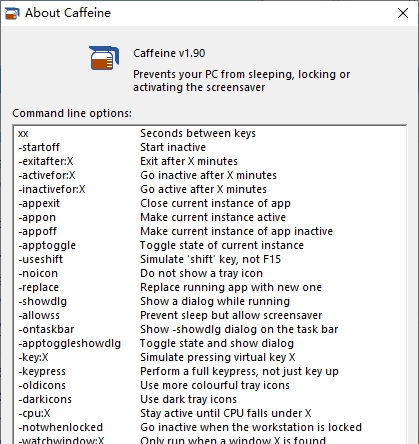Click 'Close current instance of app' text
Image resolution: width=419 pixels, height=444 pixels.
pyautogui.click(x=215, y=203)
